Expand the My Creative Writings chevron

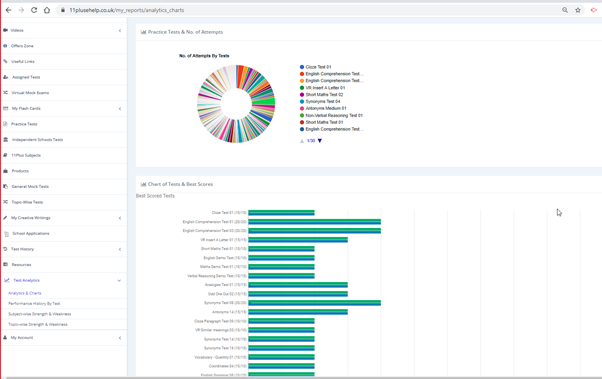(x=120, y=218)
